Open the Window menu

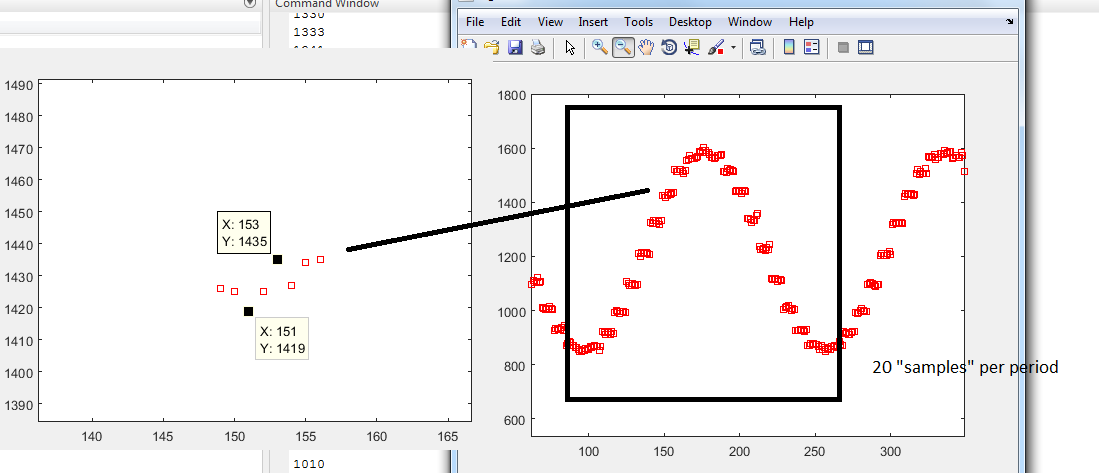[x=750, y=22]
